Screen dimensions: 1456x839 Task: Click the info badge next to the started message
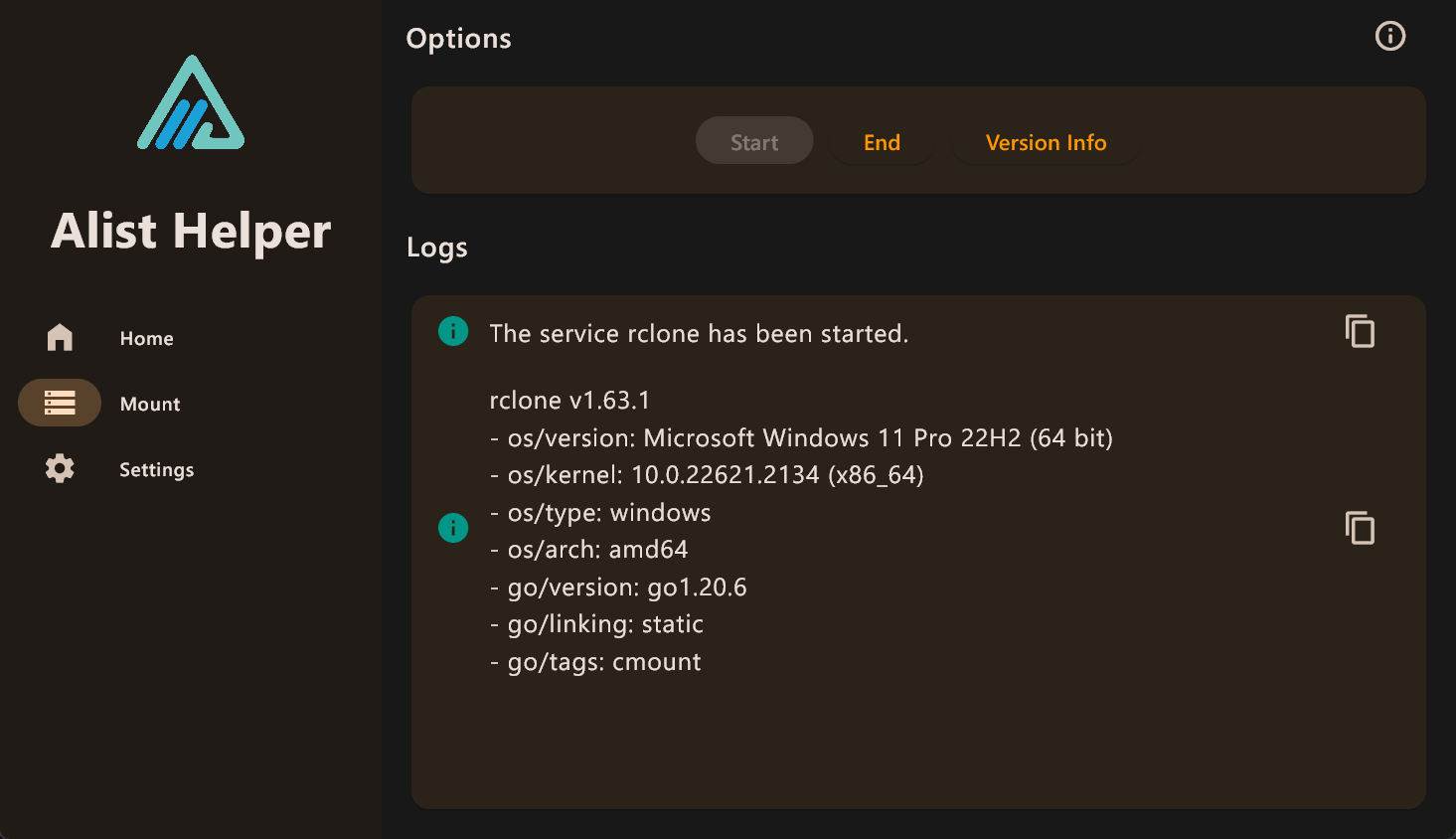(x=453, y=331)
